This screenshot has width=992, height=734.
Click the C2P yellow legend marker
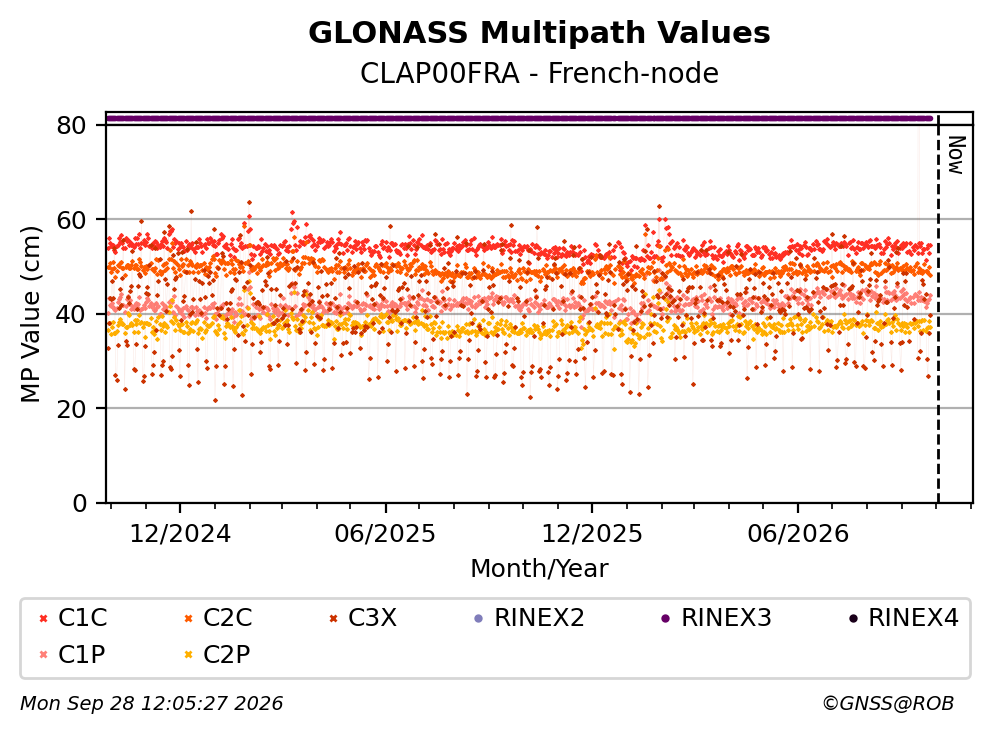(189, 655)
